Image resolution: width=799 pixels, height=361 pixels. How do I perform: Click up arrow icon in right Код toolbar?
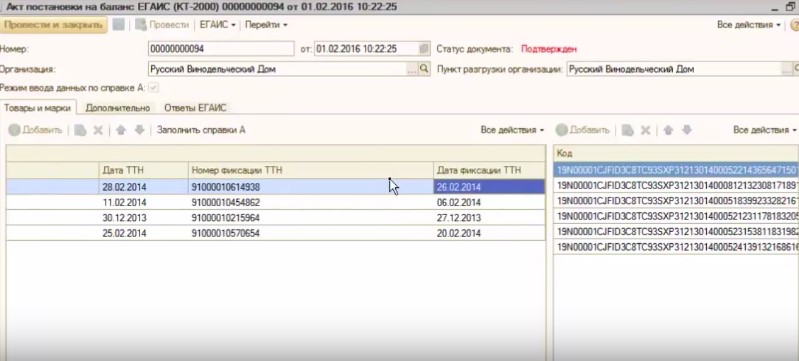click(x=668, y=131)
